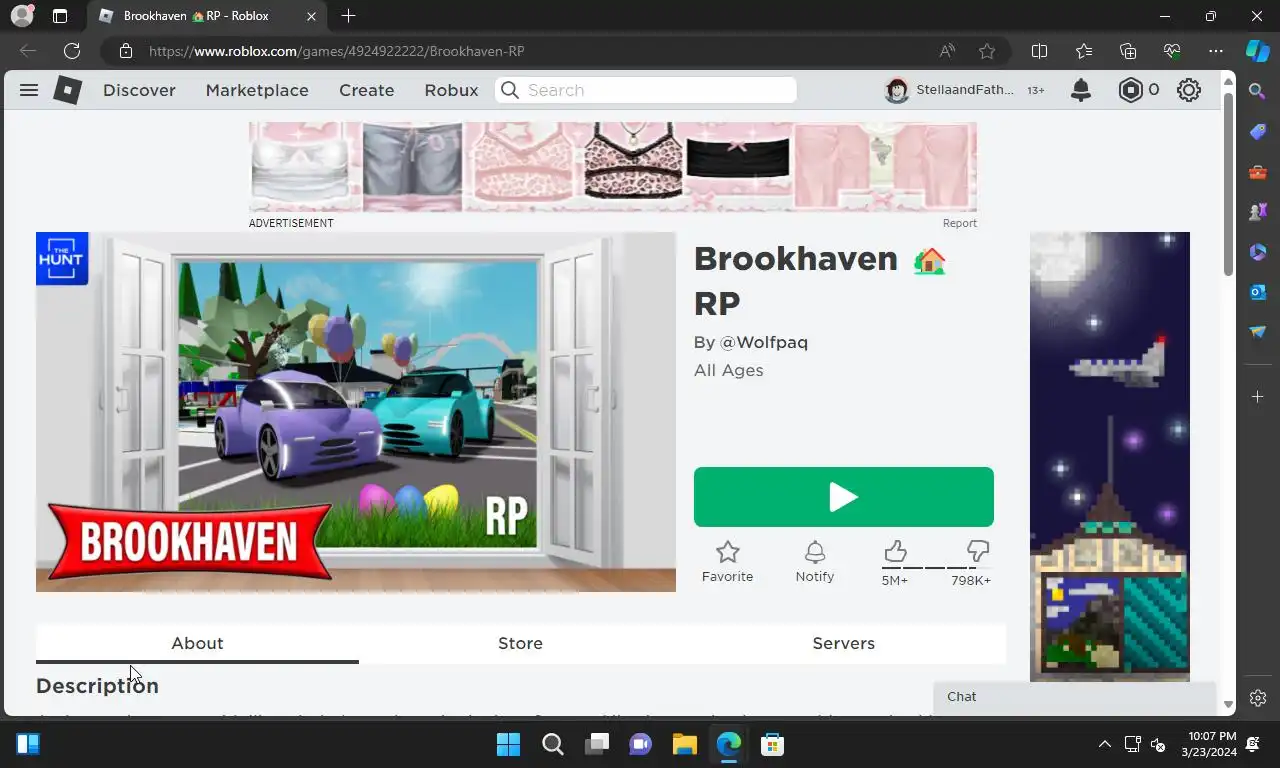Add a new Edge sidebar app
This screenshot has height=768, width=1280.
pyautogui.click(x=1258, y=397)
